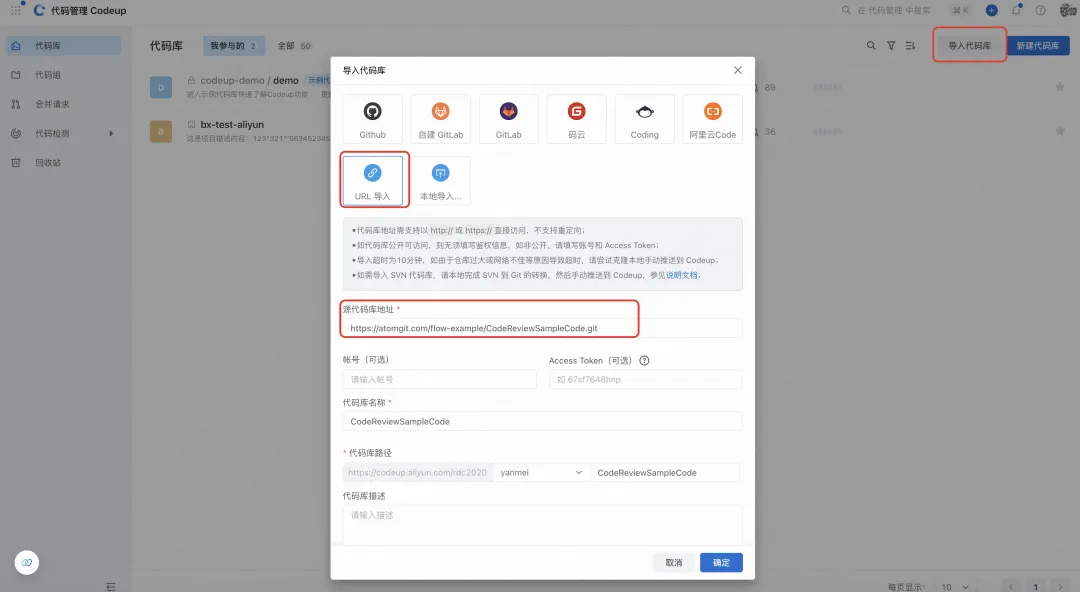Open 合并请求 in sidebar
Image resolution: width=1080 pixels, height=592 pixels.
[x=63, y=104]
